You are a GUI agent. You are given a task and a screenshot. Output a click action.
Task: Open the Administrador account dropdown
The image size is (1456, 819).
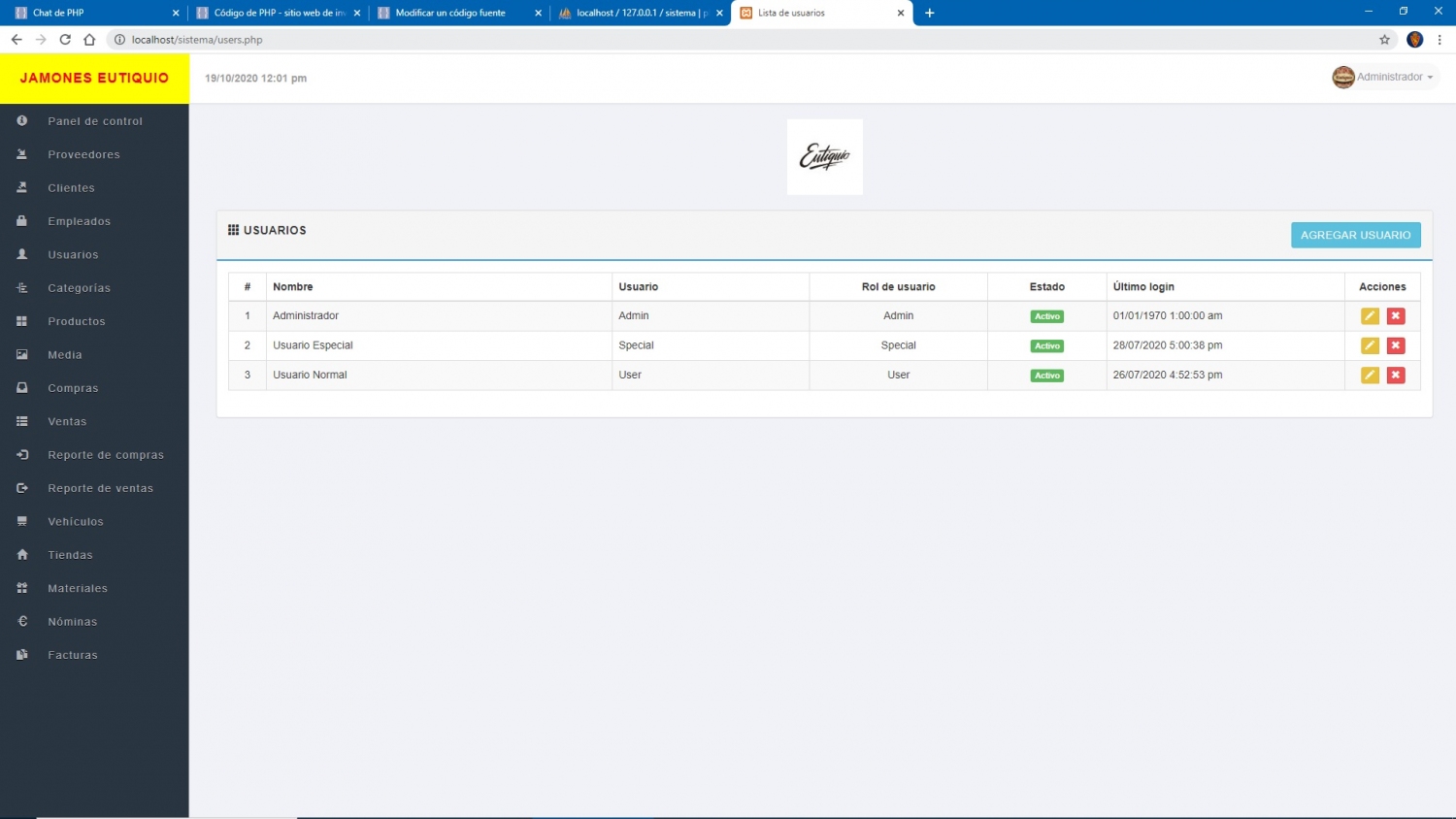click(1385, 77)
